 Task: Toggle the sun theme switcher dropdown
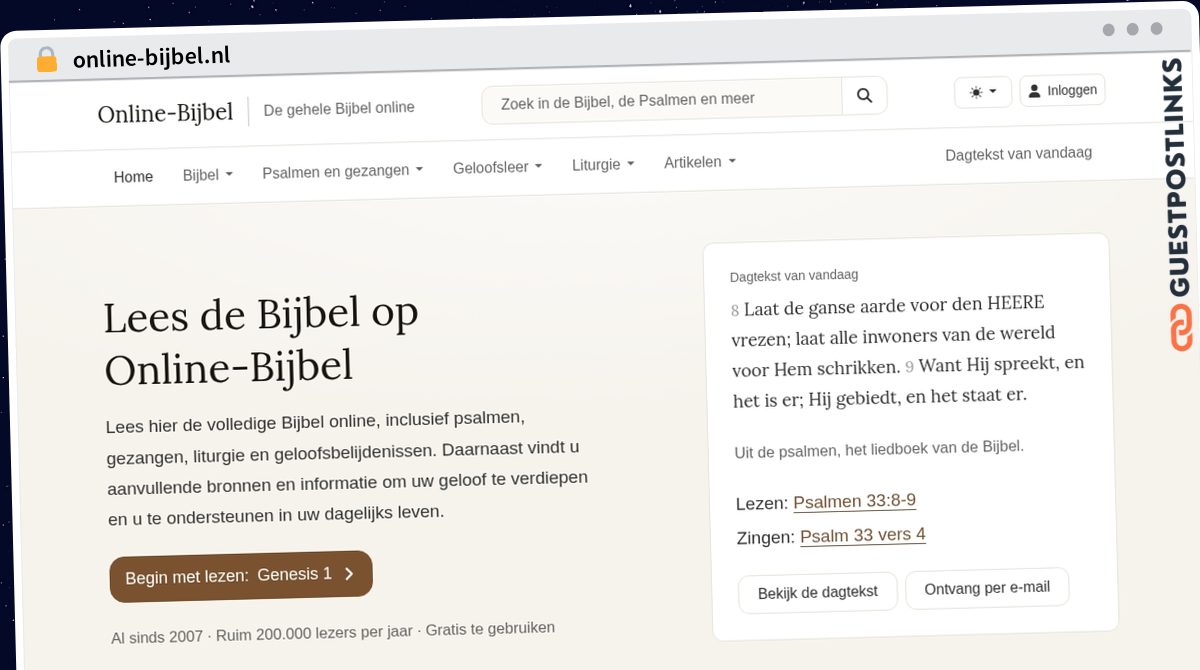[983, 92]
